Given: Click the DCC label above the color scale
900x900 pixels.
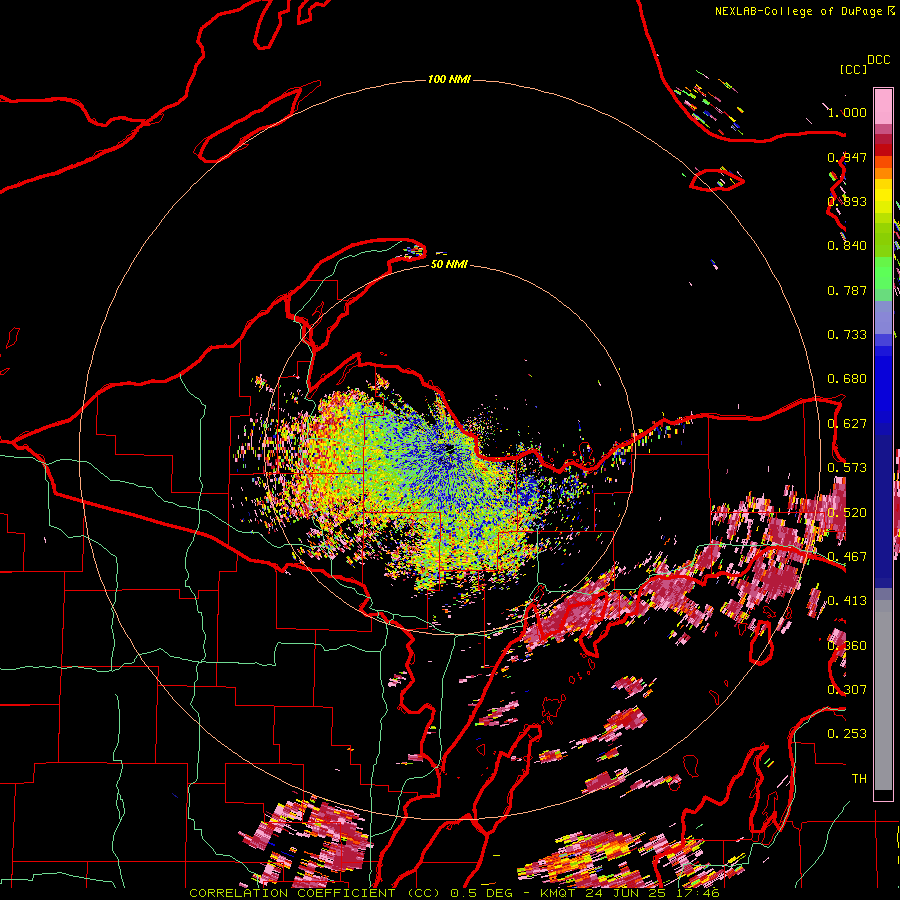Looking at the screenshot, I should point(879,60).
